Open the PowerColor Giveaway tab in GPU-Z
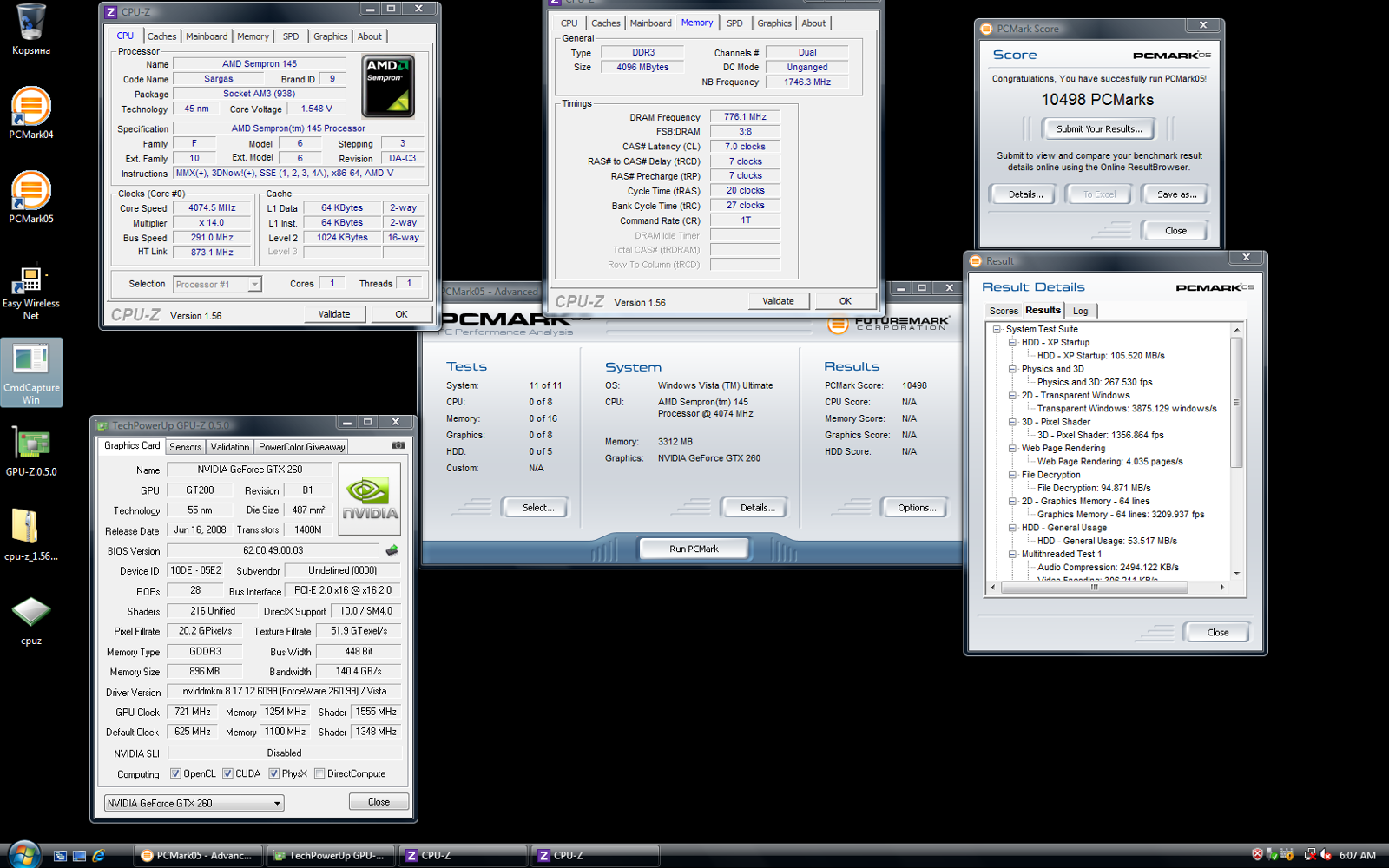Viewport: 1389px width, 868px height. click(x=301, y=447)
